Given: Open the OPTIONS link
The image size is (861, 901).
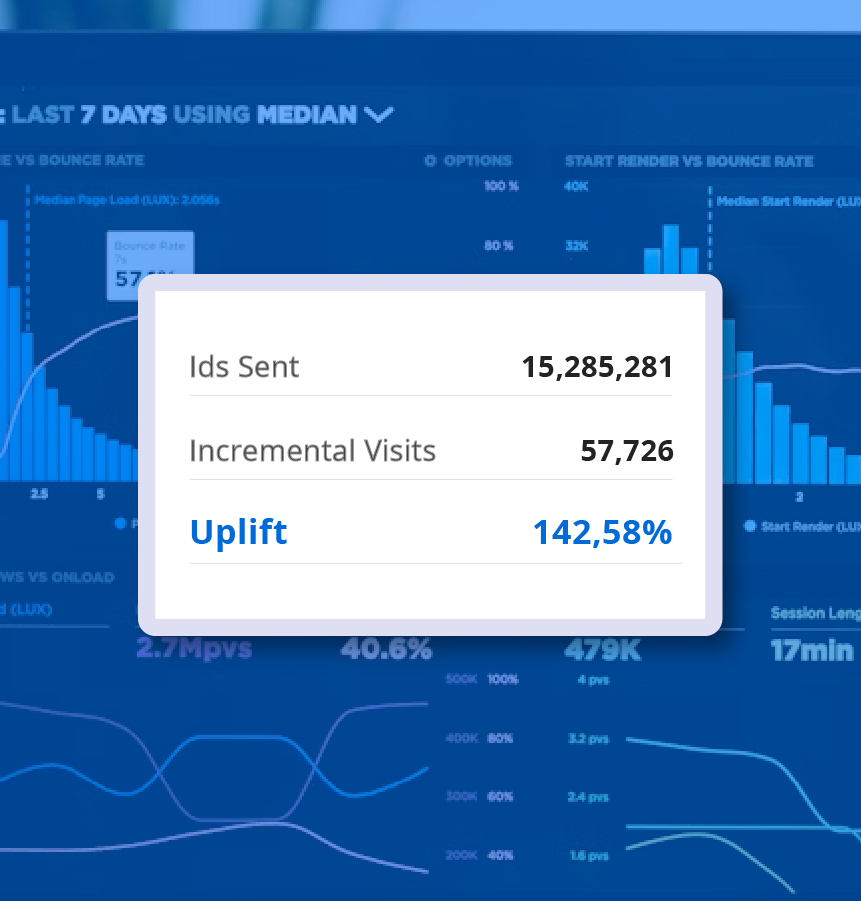Looking at the screenshot, I should point(477,161).
